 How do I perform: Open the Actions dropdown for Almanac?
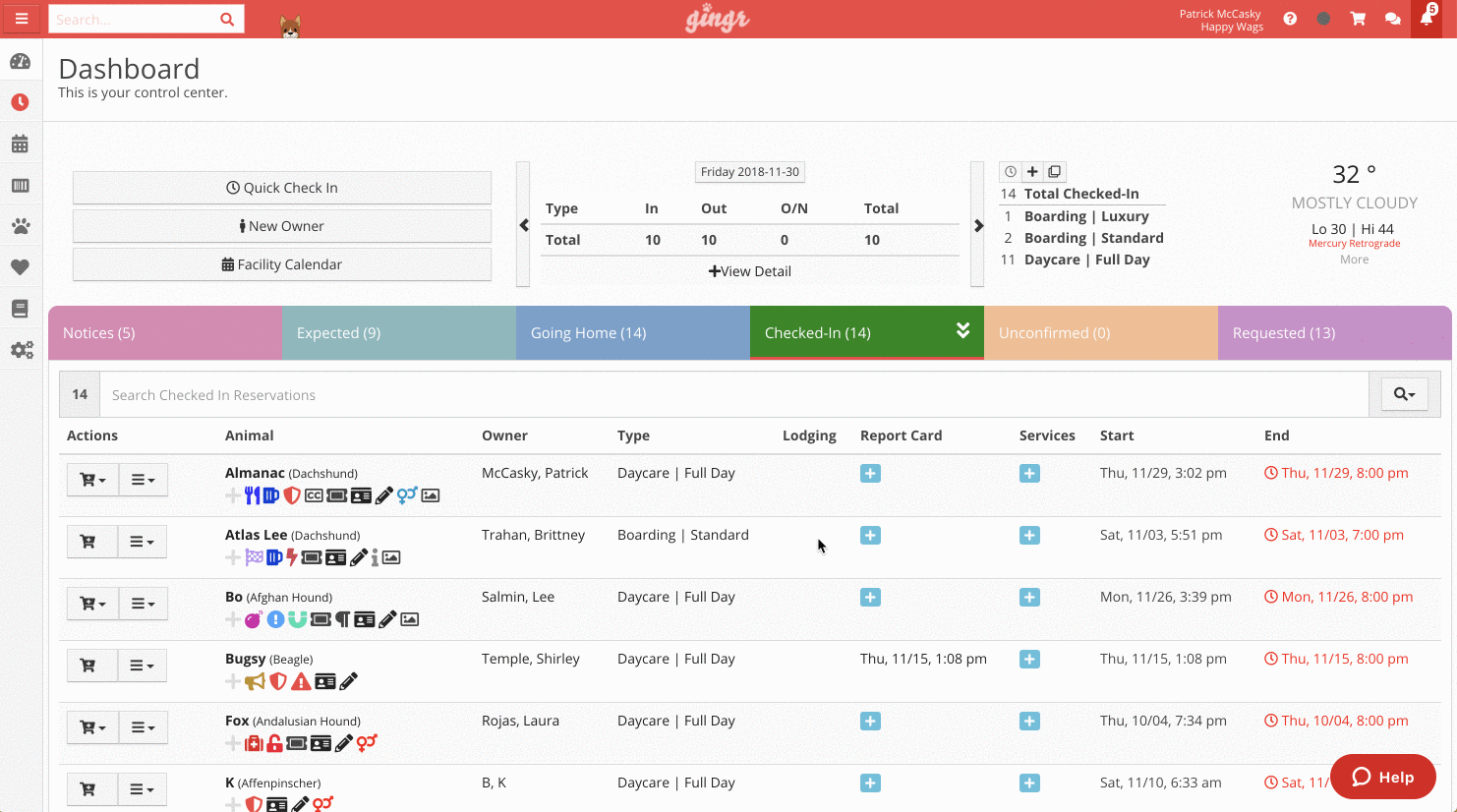pos(144,480)
